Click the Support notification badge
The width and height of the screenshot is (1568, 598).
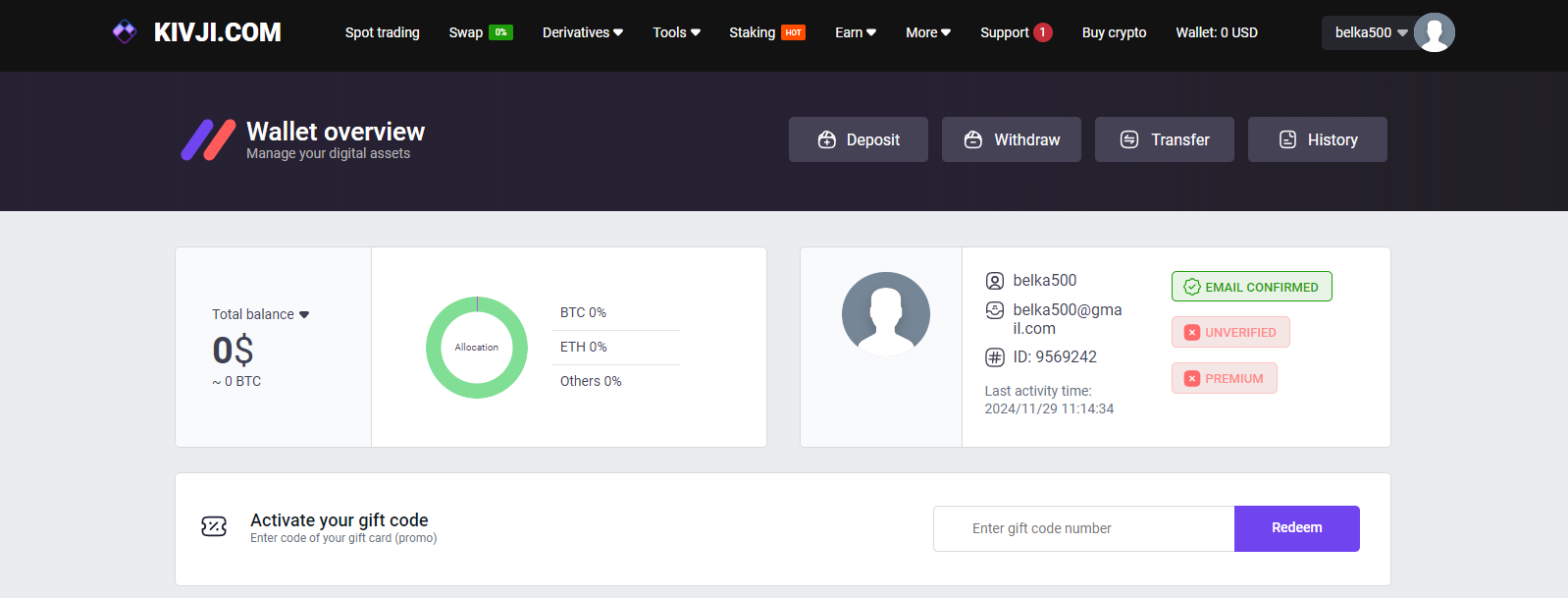point(1042,32)
